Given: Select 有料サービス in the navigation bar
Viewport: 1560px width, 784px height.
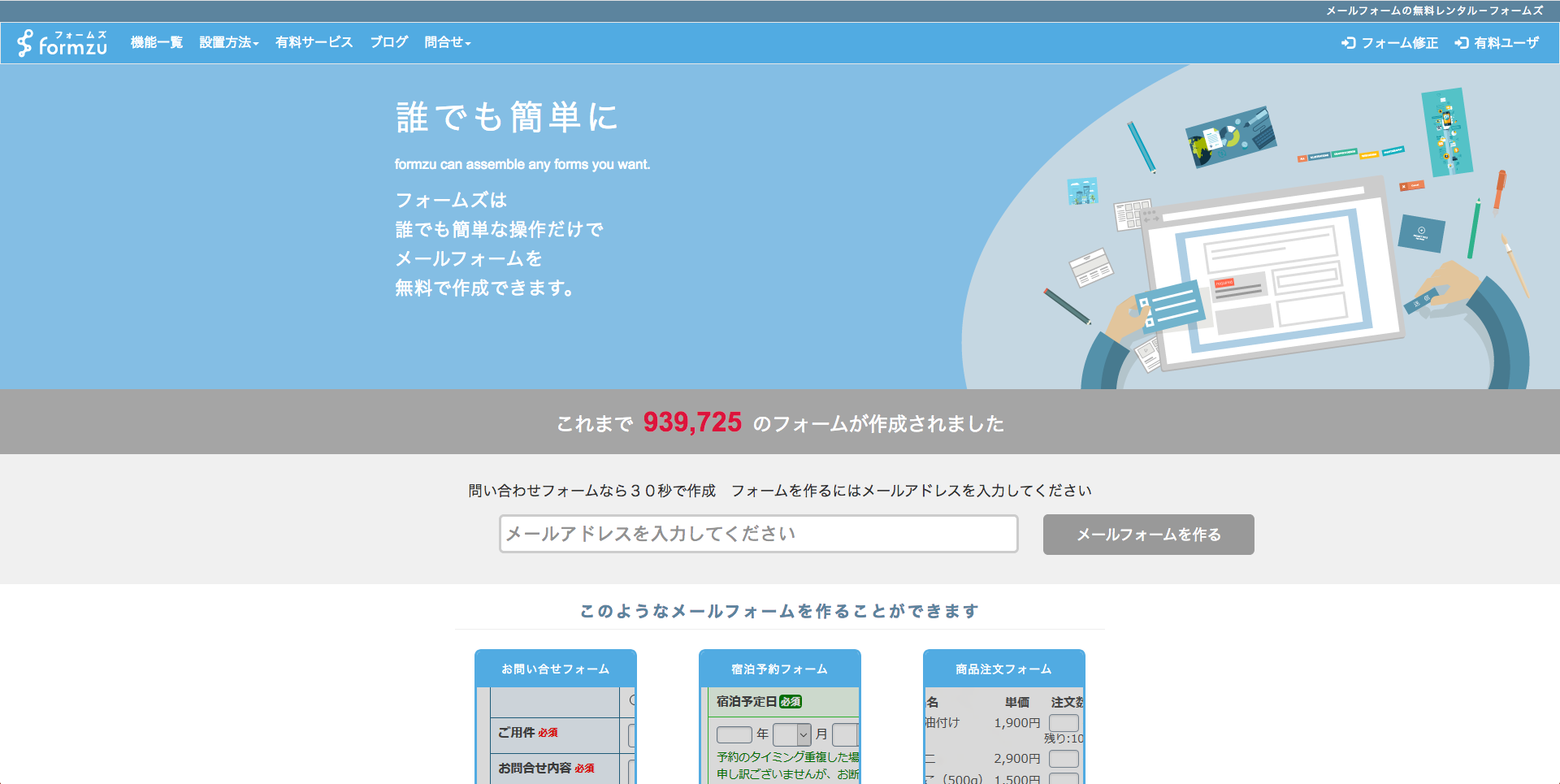Looking at the screenshot, I should (314, 42).
